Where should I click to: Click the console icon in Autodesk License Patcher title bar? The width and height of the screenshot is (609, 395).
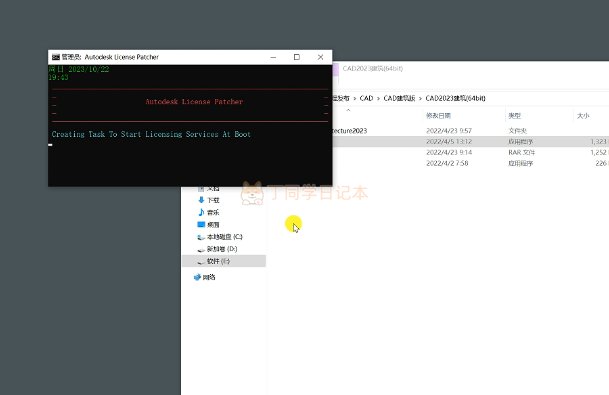pyautogui.click(x=56, y=57)
